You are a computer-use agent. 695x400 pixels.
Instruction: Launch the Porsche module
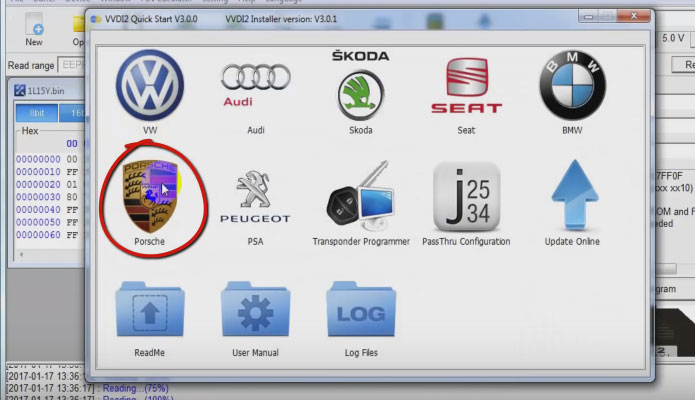[150, 196]
